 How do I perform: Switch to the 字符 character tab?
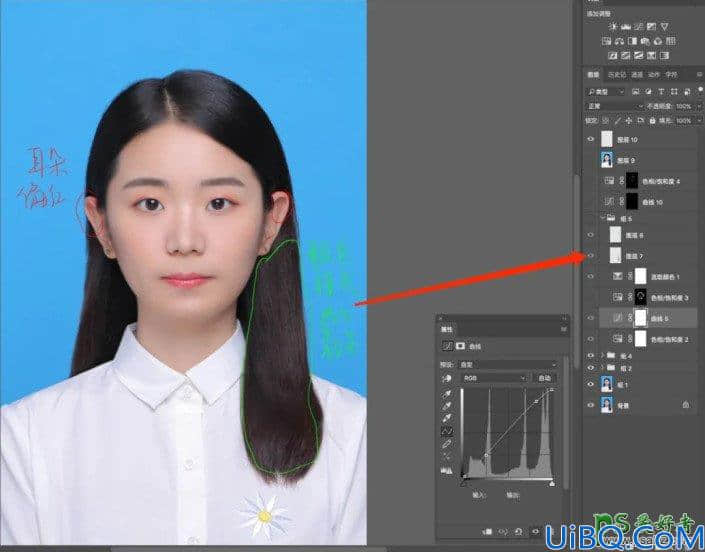pyautogui.click(x=672, y=75)
